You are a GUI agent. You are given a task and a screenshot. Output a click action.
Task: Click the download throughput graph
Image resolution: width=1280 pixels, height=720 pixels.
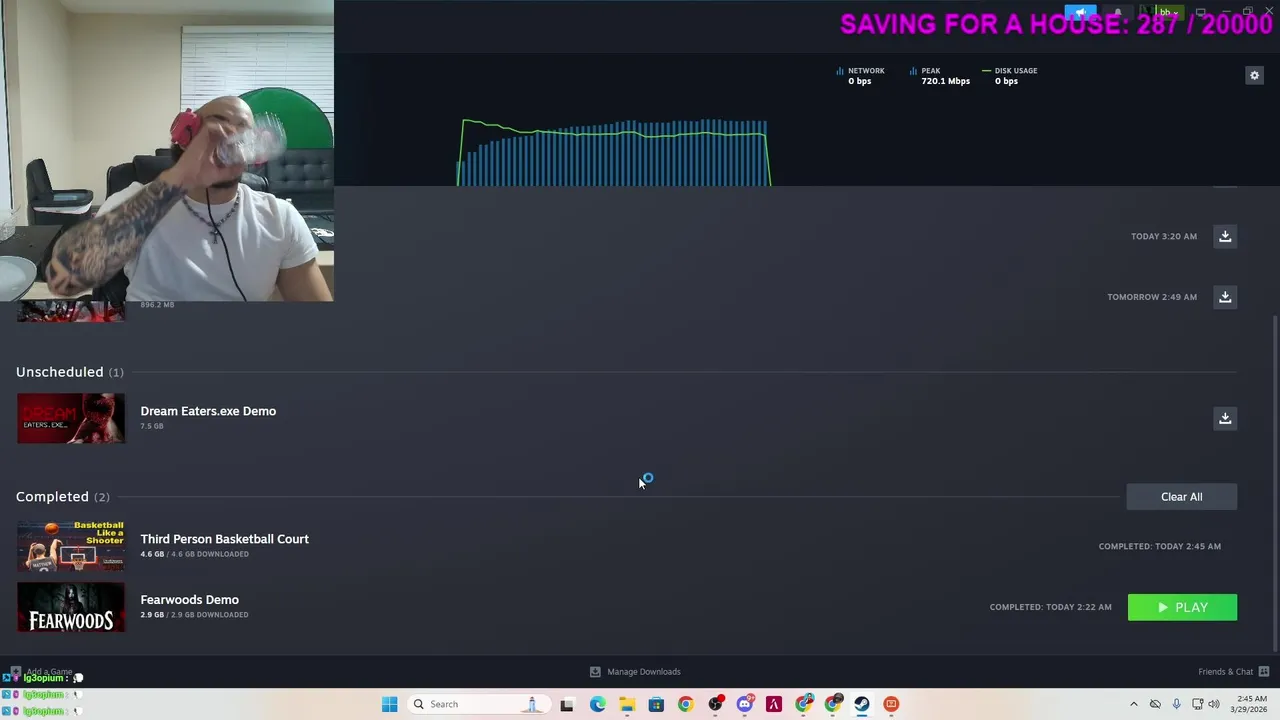[x=613, y=152]
